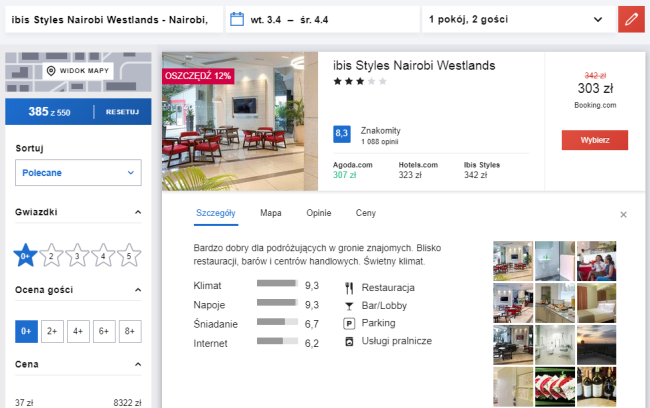Select the 5-star rating filter
This screenshot has width=650, height=408.
tap(129, 257)
